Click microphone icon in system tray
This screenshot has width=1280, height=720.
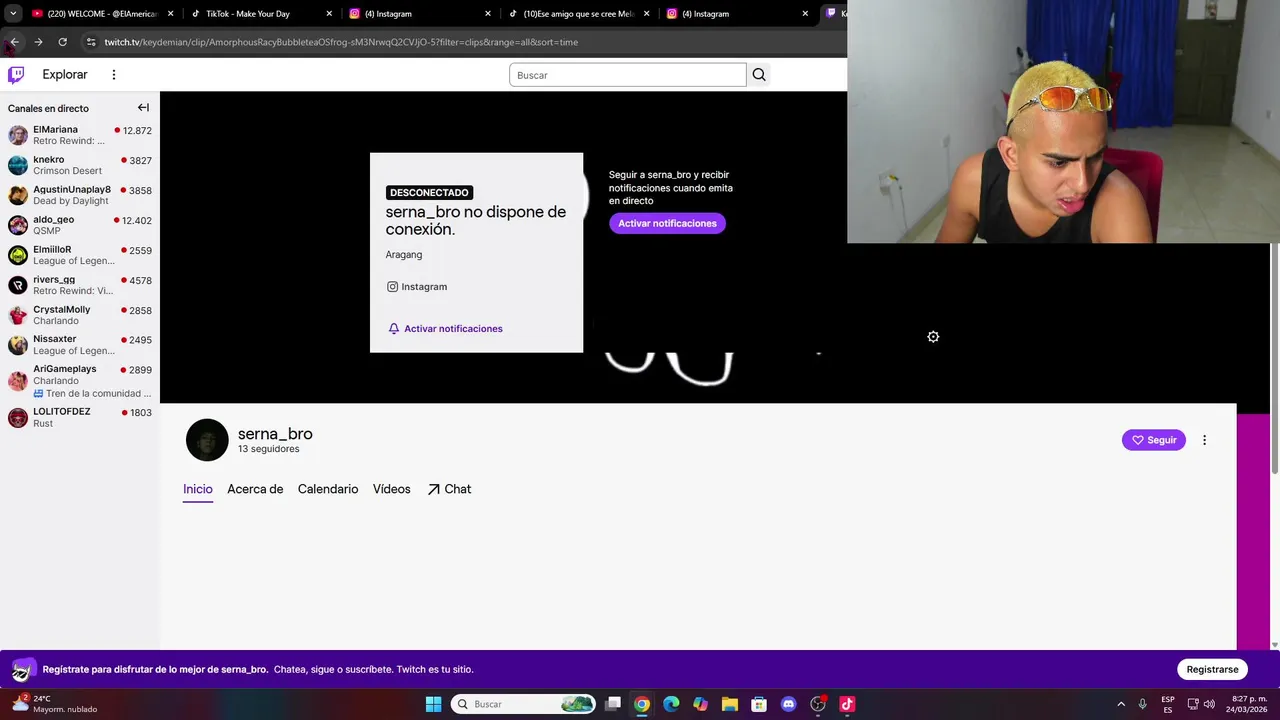[1142, 704]
